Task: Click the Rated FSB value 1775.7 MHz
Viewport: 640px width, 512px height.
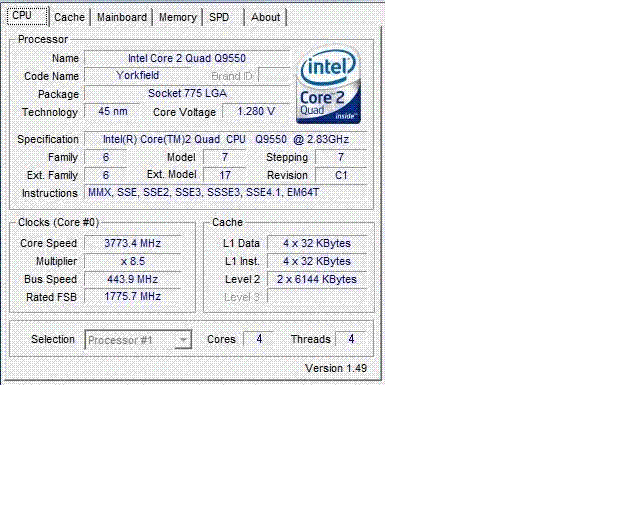Action: click(x=133, y=296)
